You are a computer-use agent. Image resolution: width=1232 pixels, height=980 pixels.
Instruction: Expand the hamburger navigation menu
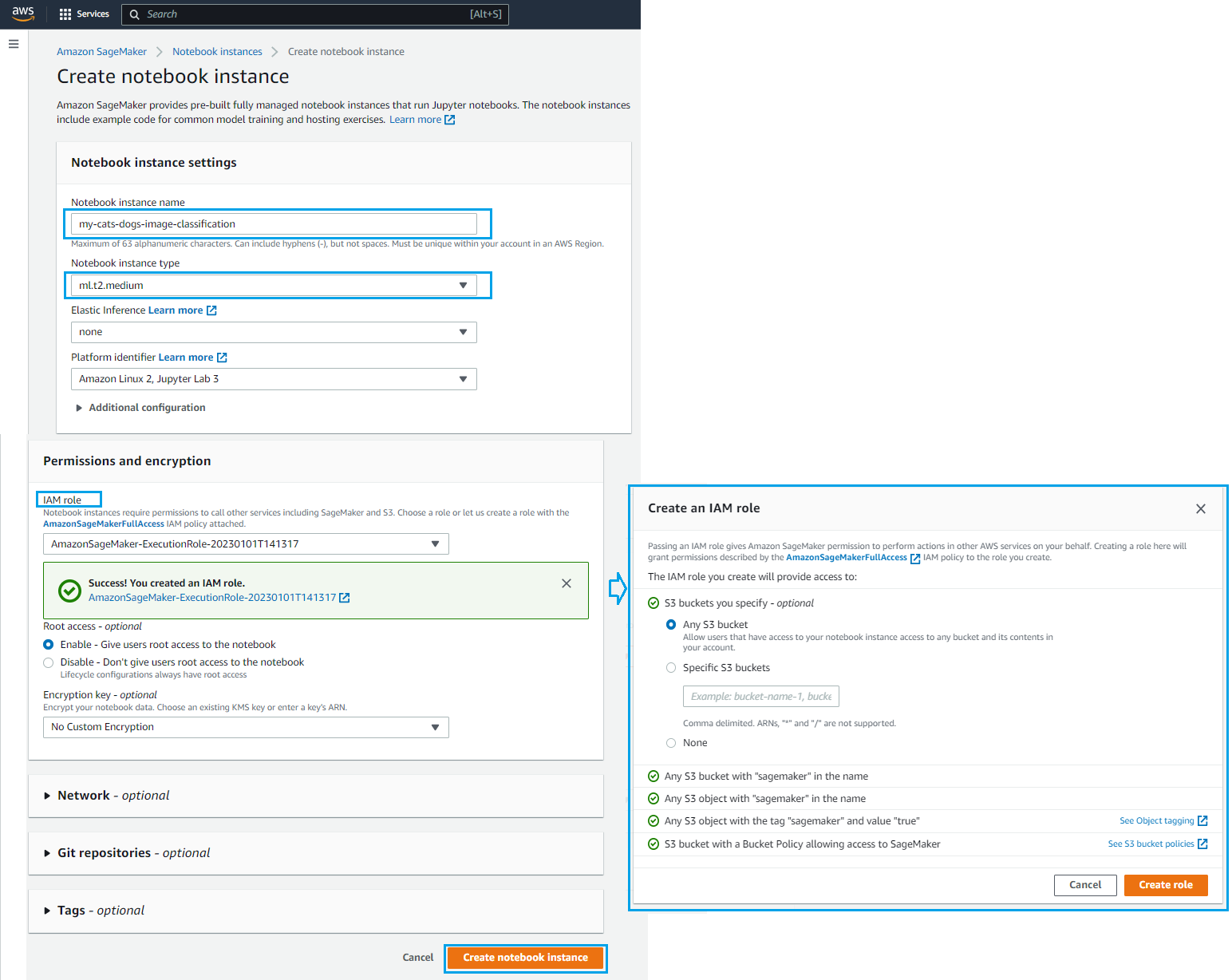pos(14,44)
